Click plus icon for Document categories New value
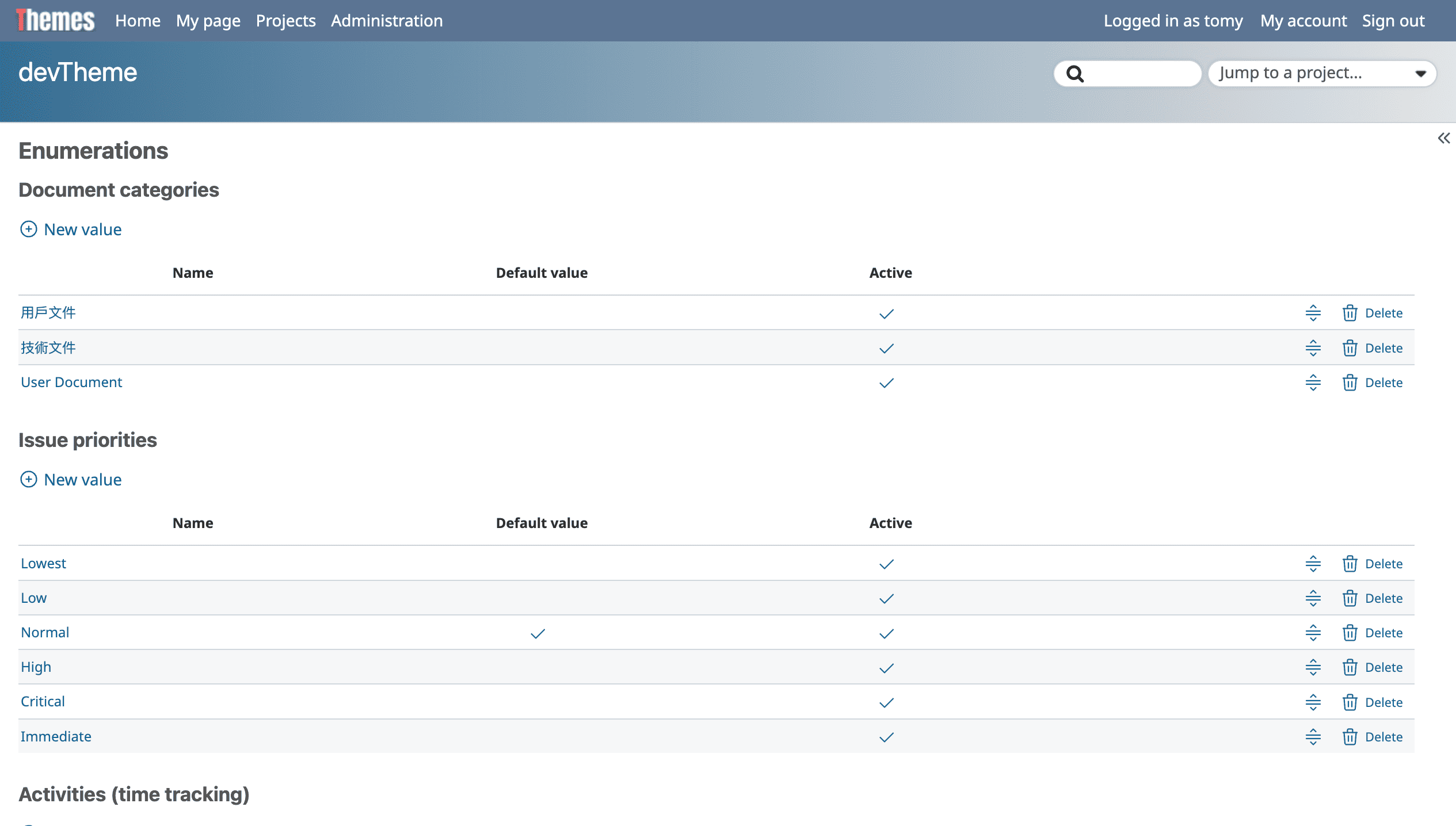This screenshot has height=826, width=1456. (28, 230)
